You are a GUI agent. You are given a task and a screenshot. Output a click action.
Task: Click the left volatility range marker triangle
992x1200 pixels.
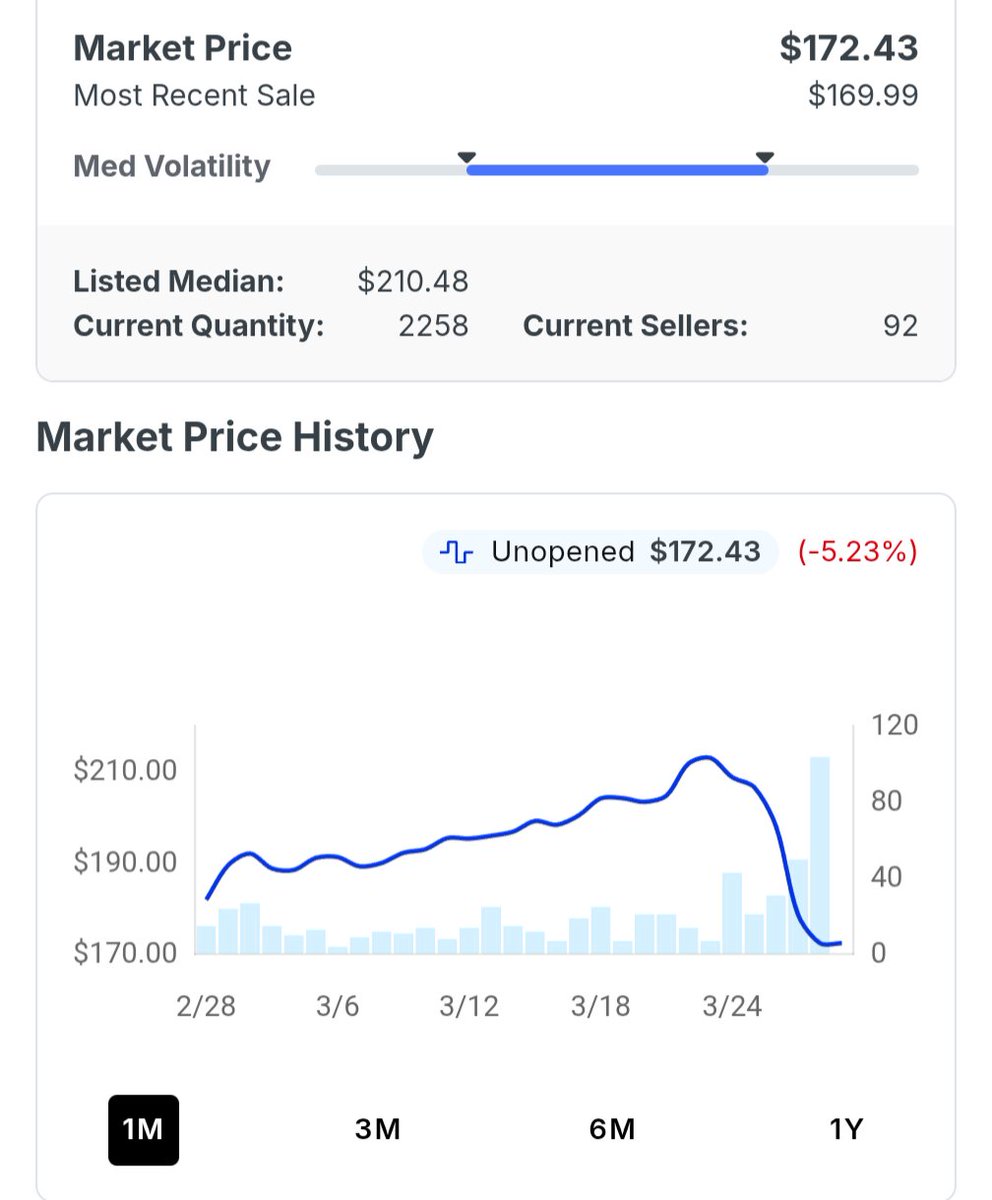tap(466, 157)
